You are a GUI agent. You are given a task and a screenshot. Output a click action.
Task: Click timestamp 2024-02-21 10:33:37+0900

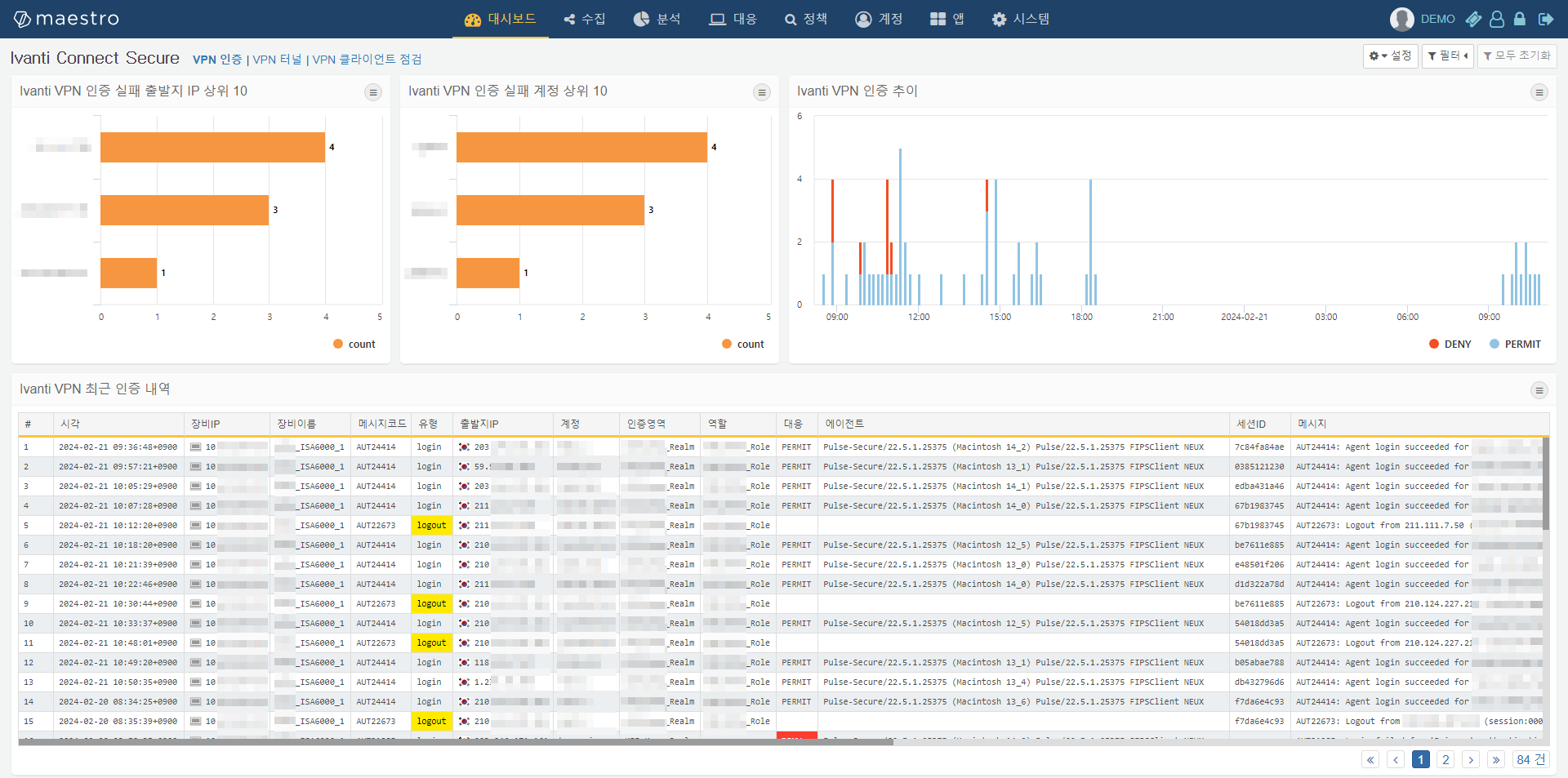(118, 624)
